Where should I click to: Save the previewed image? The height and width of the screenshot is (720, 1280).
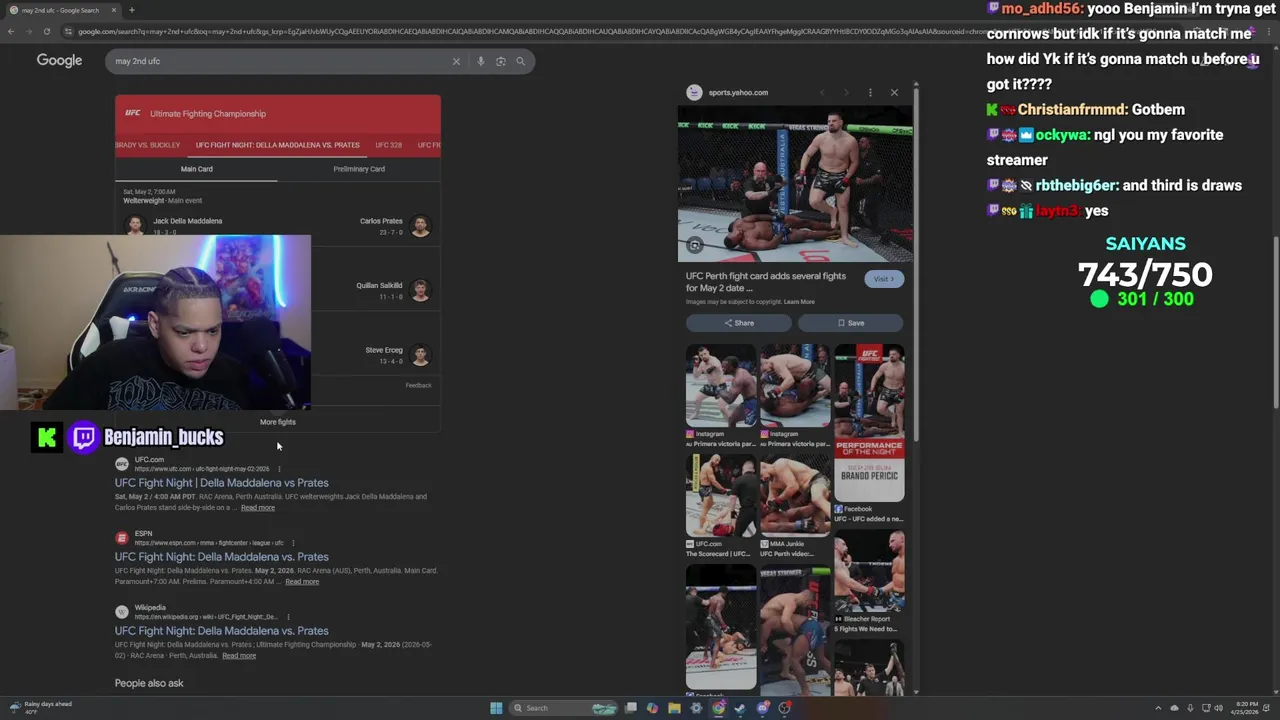coord(850,323)
